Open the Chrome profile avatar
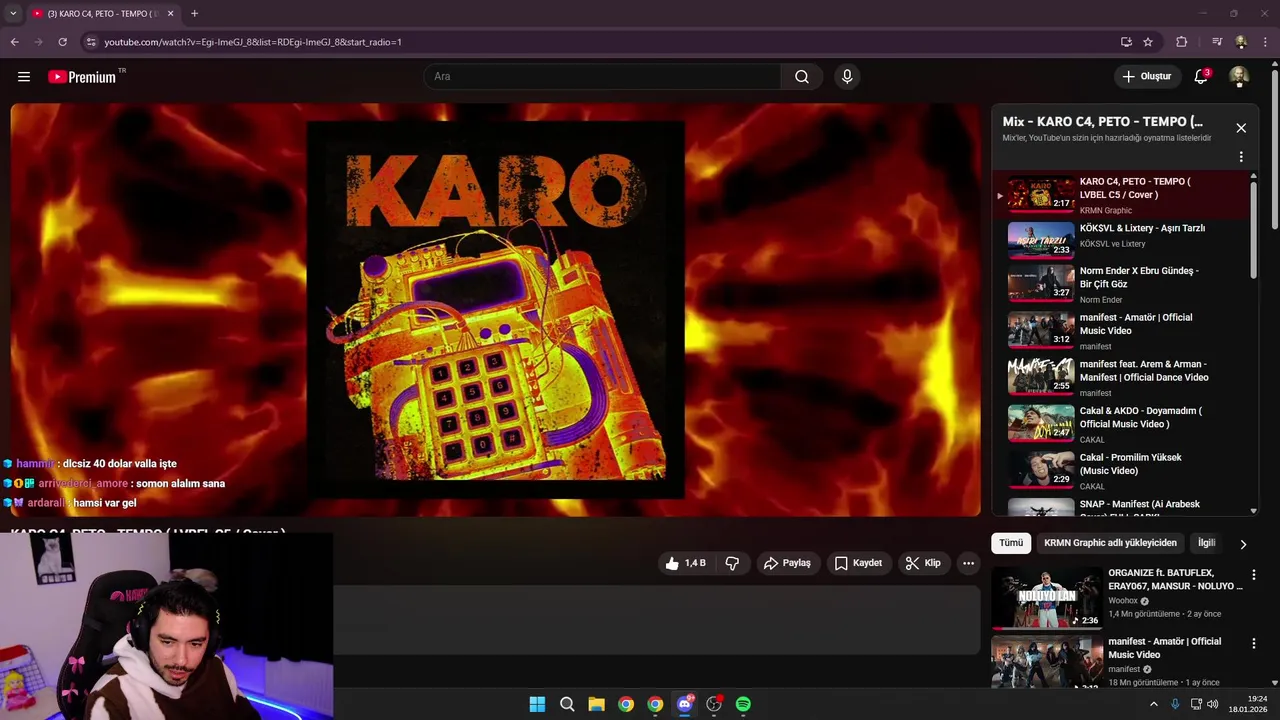 tap(1241, 42)
